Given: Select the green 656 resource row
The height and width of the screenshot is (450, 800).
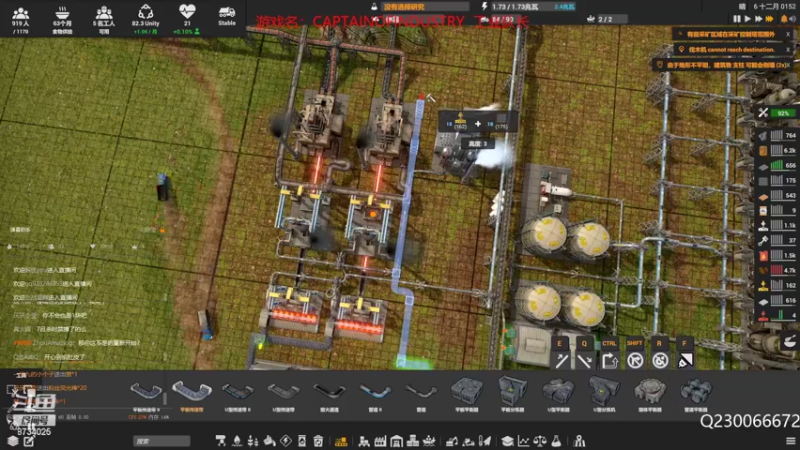Looking at the screenshot, I should click(x=777, y=165).
